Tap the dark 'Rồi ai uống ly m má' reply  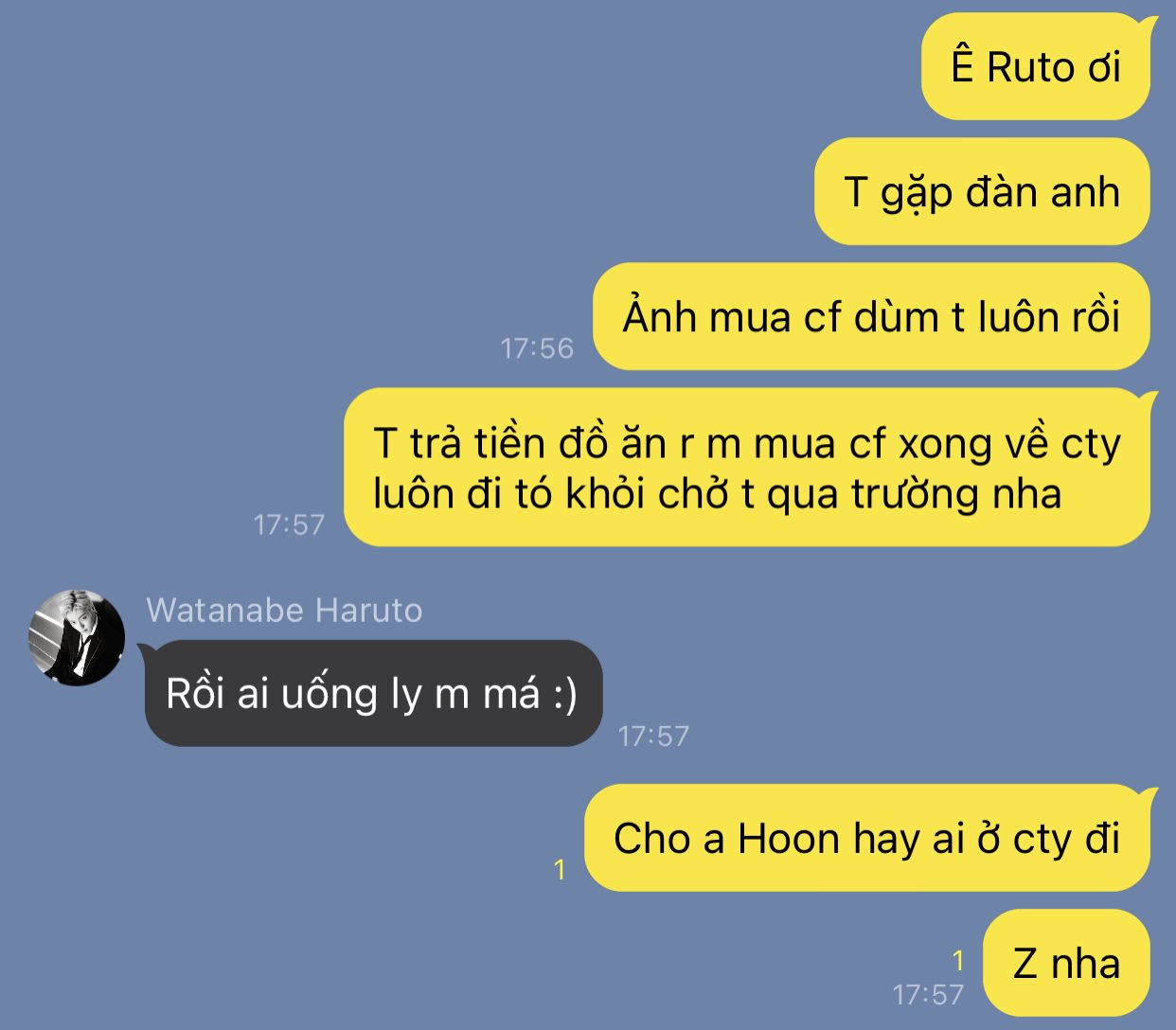(373, 693)
